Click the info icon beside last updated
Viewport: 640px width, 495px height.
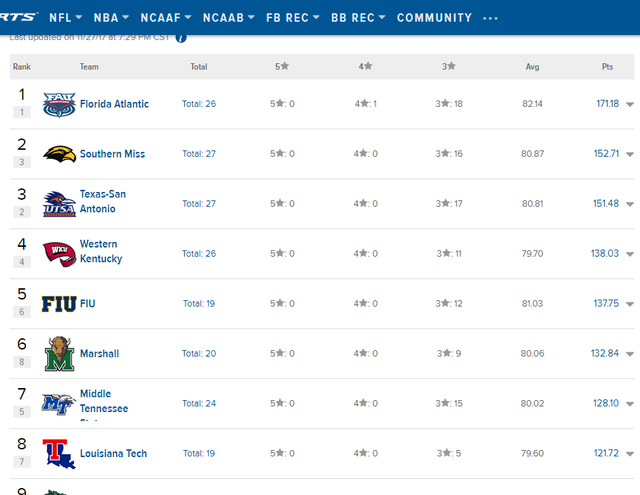pos(181,38)
